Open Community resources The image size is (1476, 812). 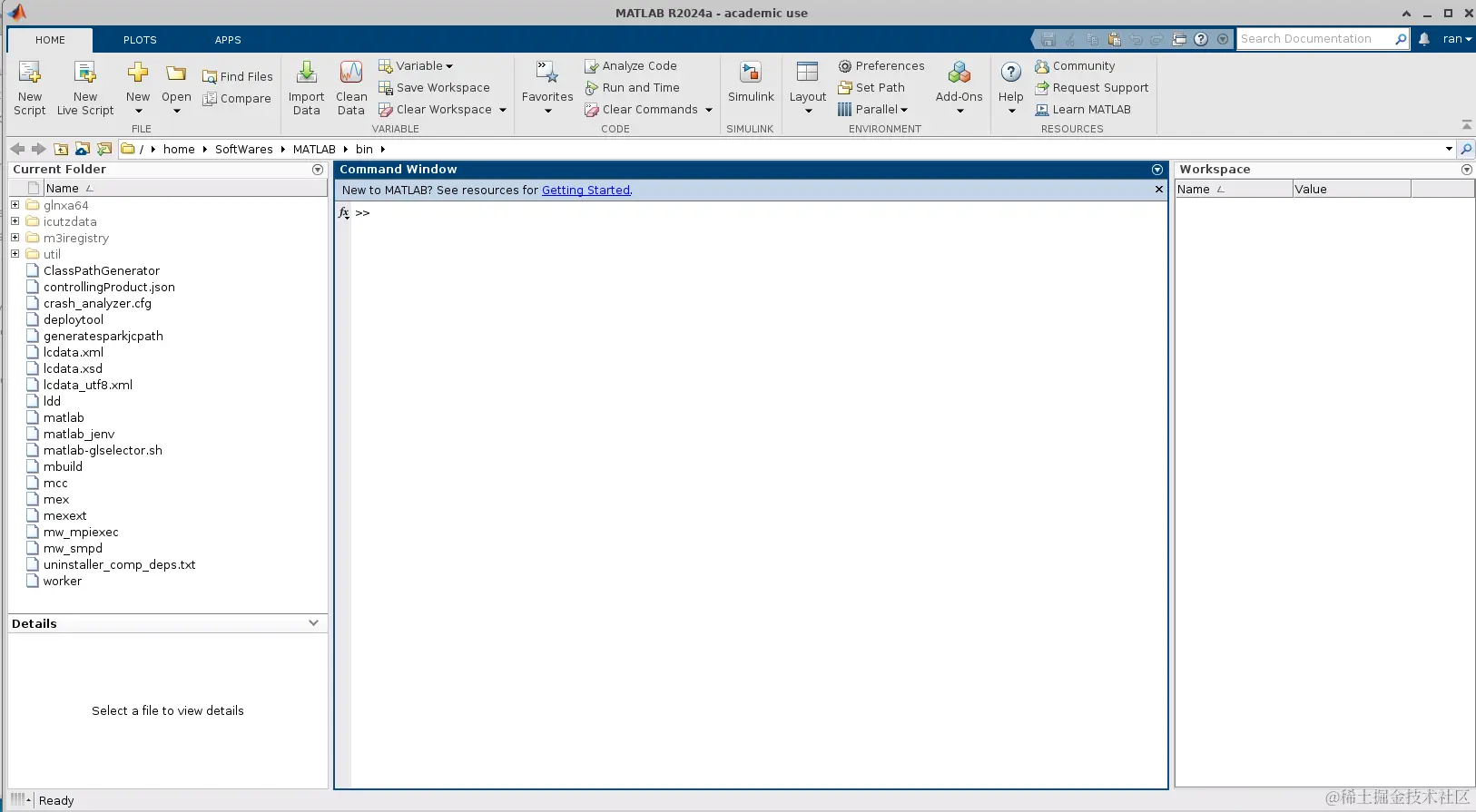coord(1075,65)
